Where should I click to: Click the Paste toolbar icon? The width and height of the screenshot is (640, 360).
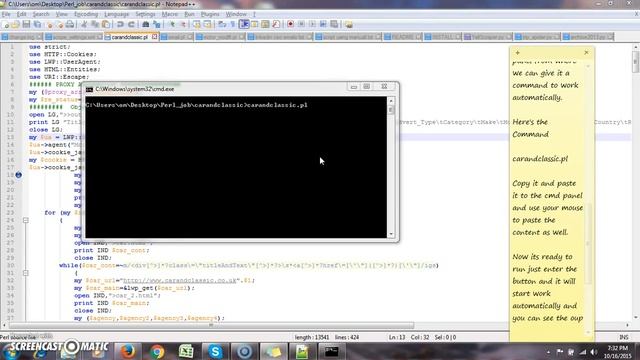pyautogui.click(x=106, y=24)
